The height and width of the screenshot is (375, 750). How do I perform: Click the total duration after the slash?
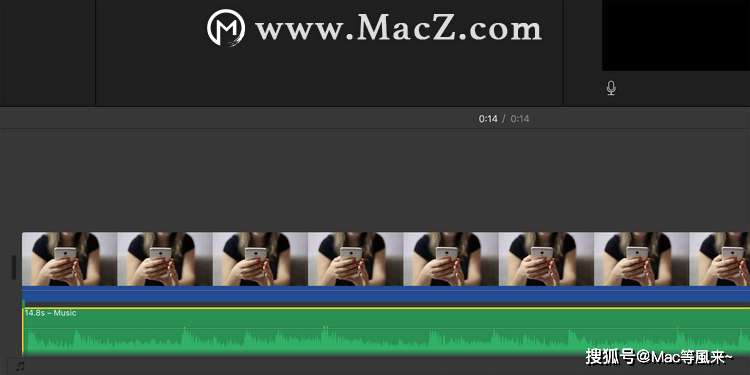(x=520, y=119)
